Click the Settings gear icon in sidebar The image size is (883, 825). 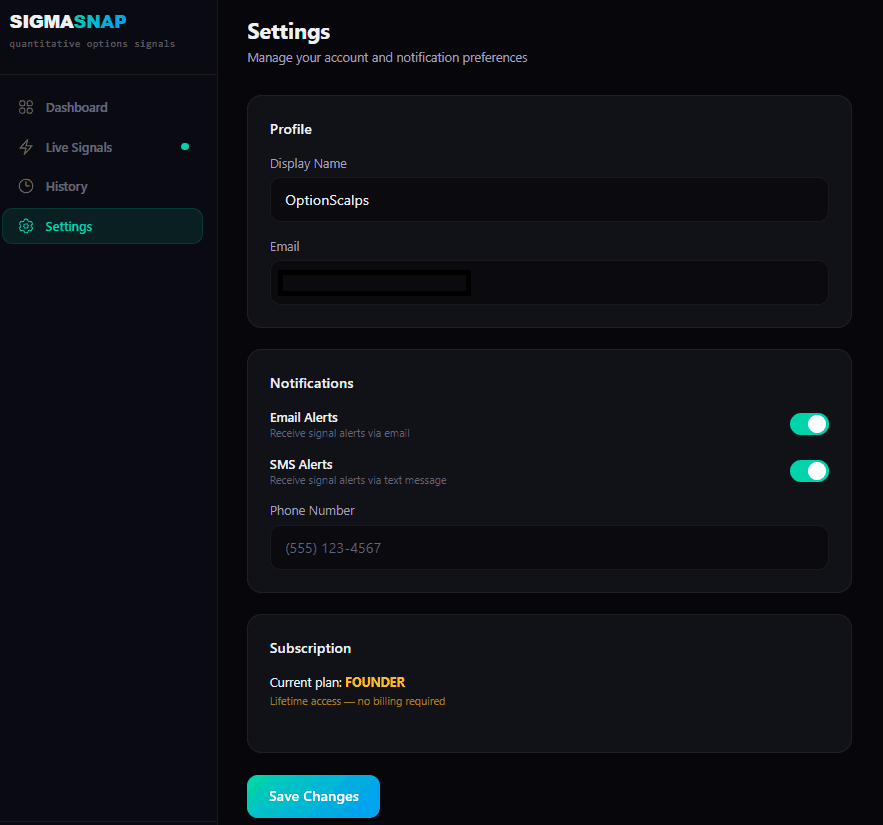click(x=26, y=227)
